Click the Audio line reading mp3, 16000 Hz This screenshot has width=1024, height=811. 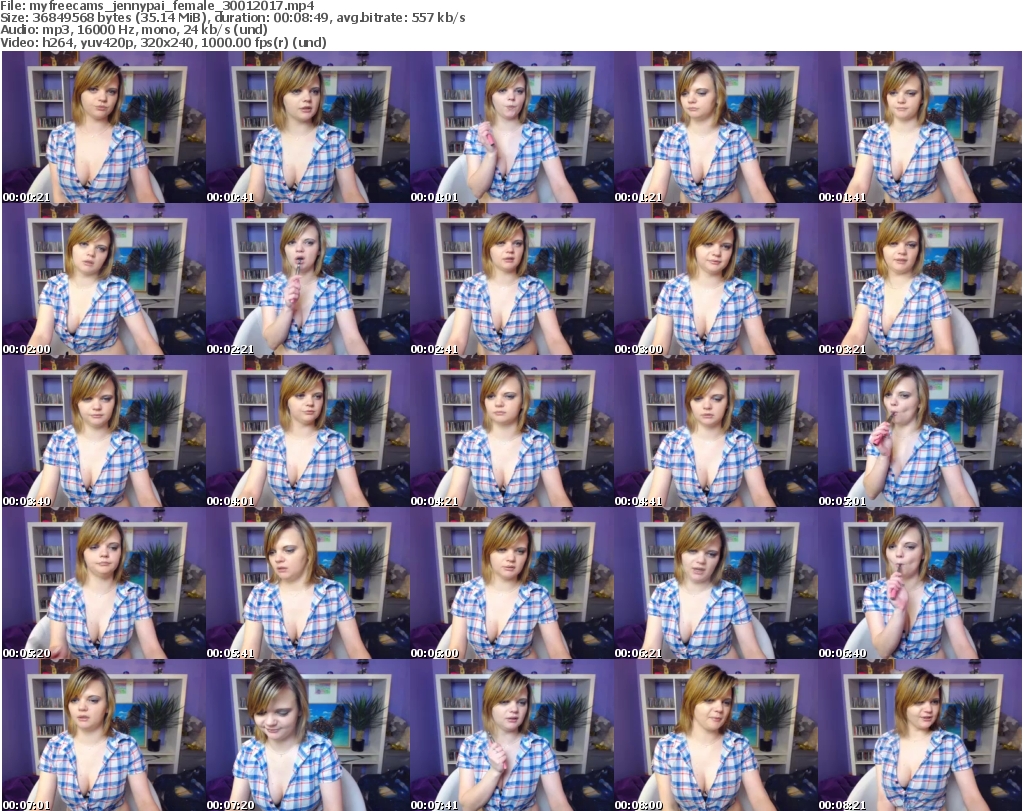(x=134, y=30)
